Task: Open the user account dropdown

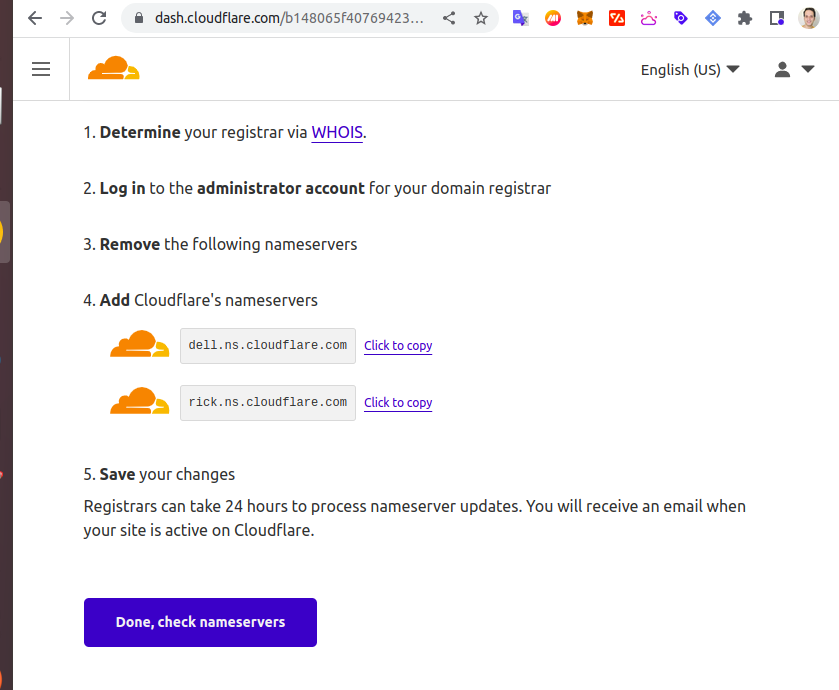Action: pos(794,70)
